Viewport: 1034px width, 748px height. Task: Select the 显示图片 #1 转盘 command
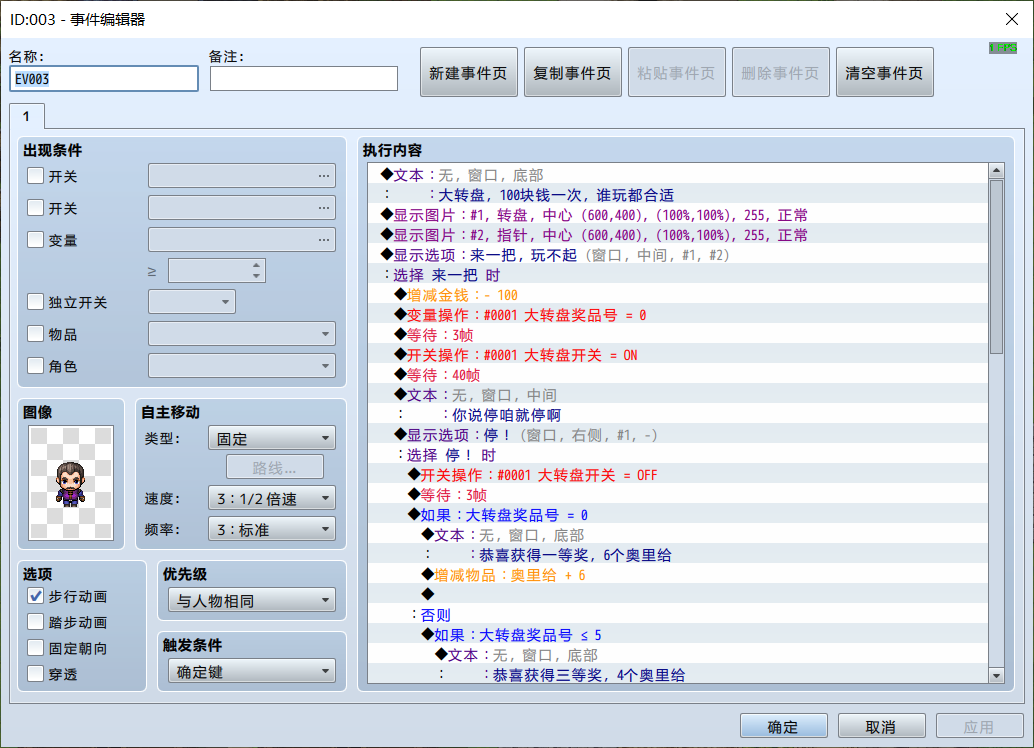pos(678,215)
